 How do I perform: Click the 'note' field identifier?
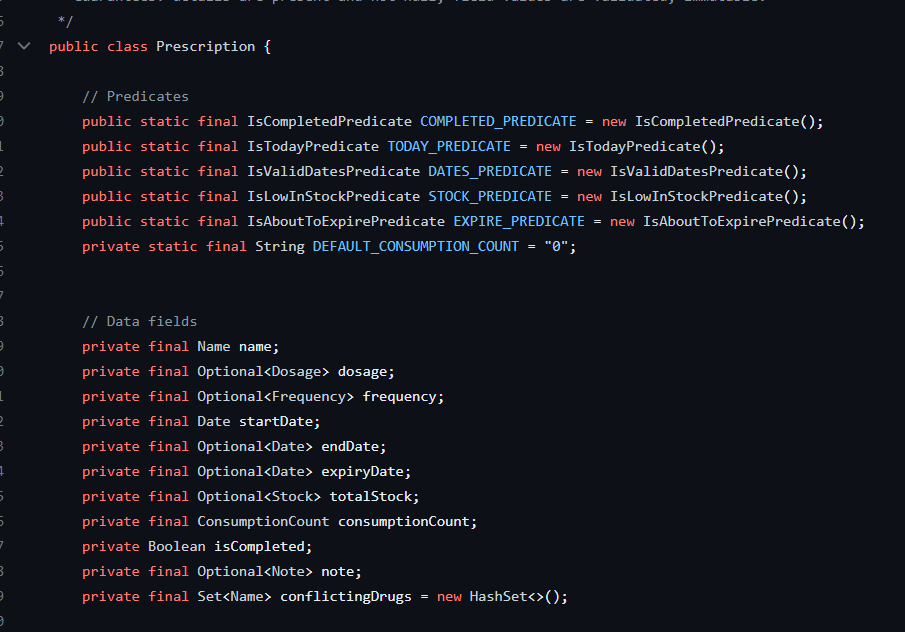pyautogui.click(x=338, y=572)
